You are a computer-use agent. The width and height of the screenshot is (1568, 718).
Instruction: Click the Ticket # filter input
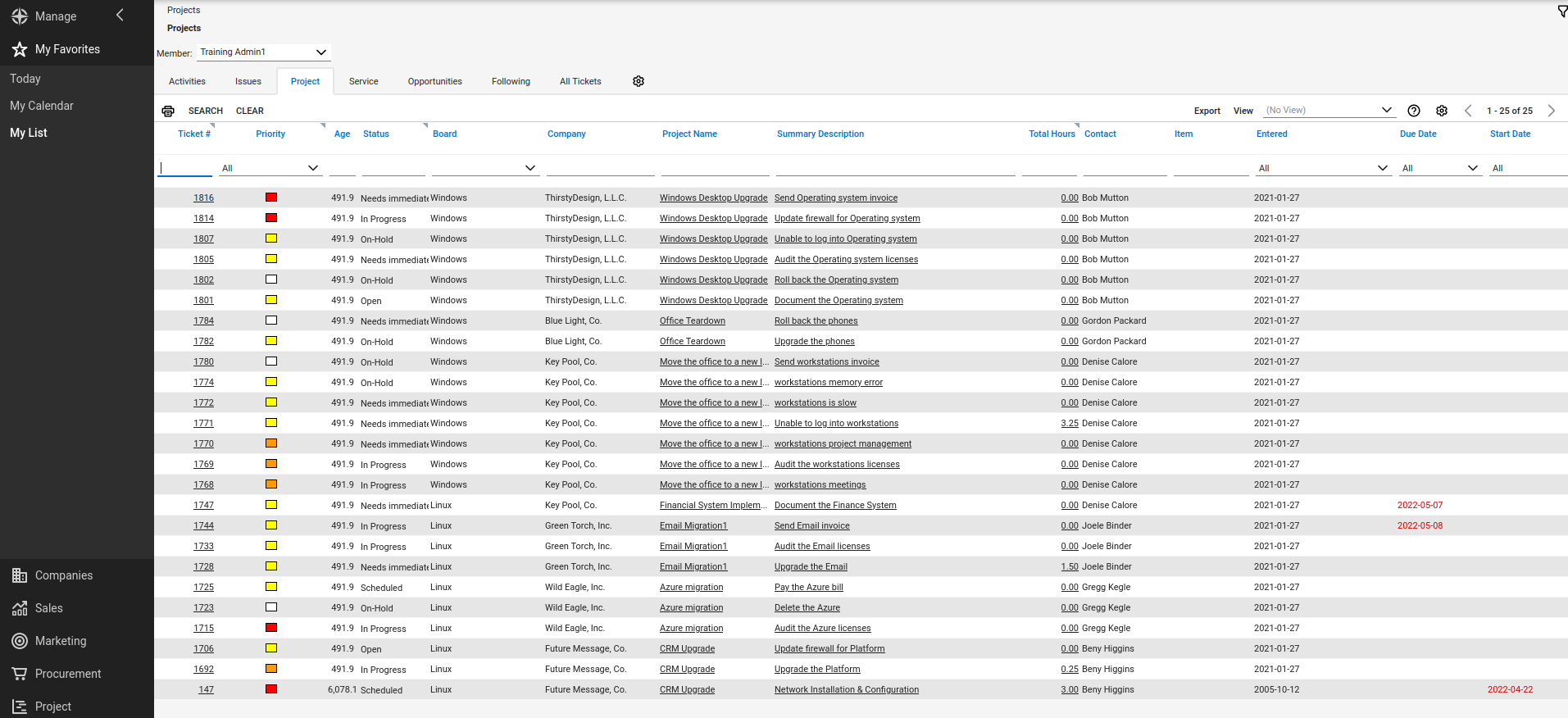pyautogui.click(x=185, y=168)
